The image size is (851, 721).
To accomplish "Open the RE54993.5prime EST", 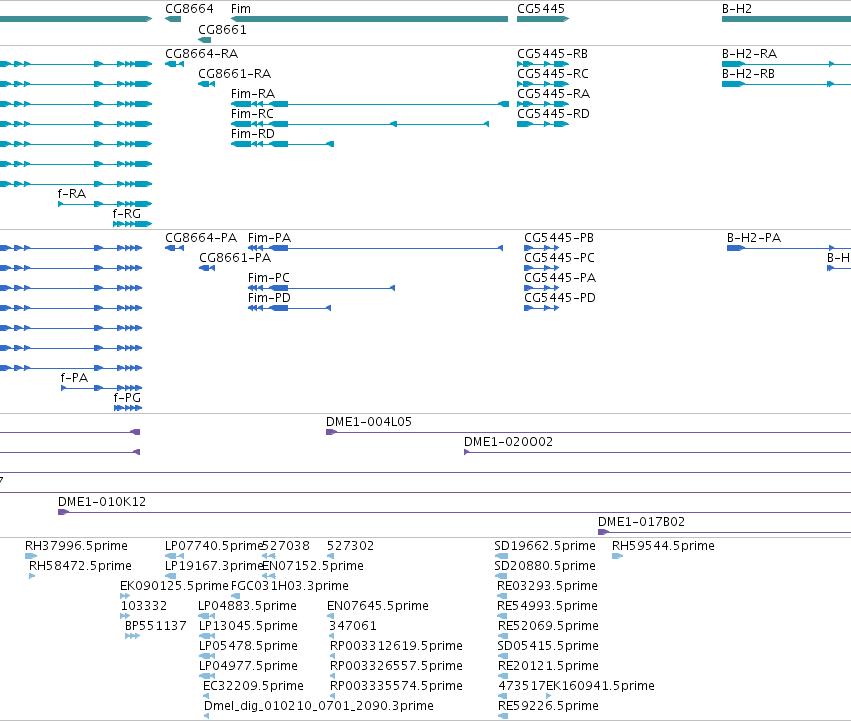I will [502, 616].
